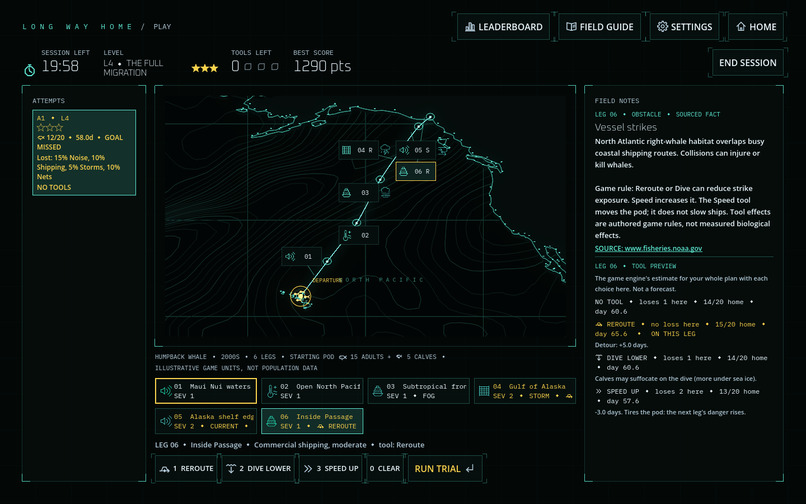This screenshot has height=504, width=806.
Task: Select leg card 01 Maui Nui waters
Action: [x=206, y=391]
